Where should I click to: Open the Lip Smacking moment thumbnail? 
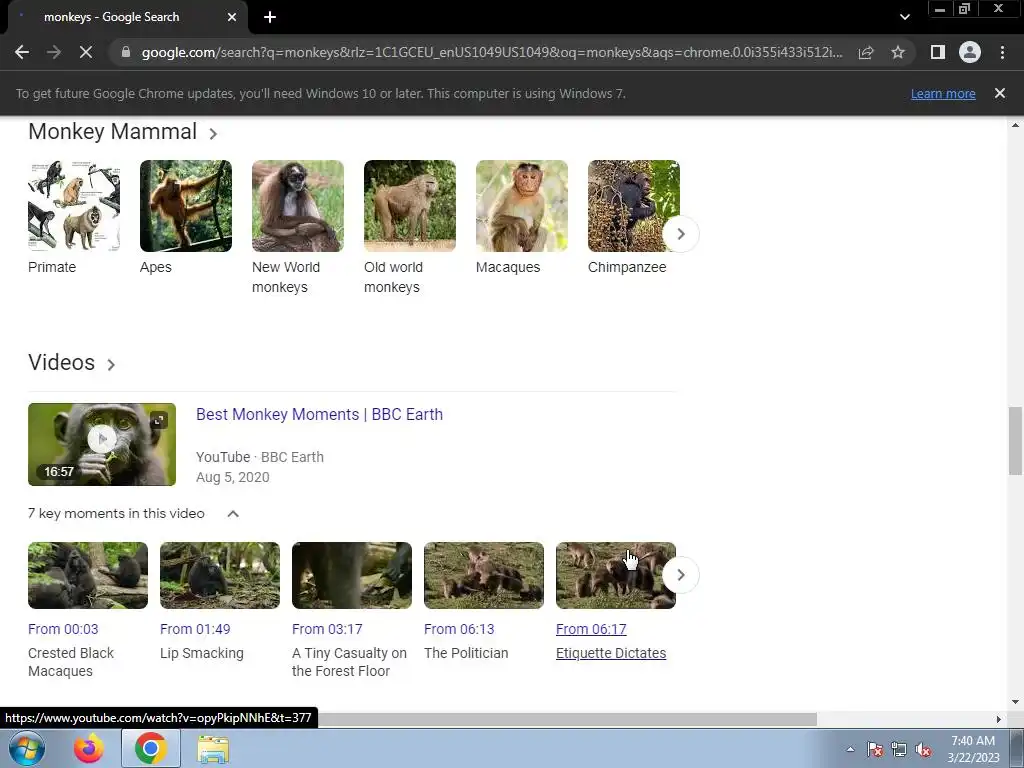click(219, 575)
